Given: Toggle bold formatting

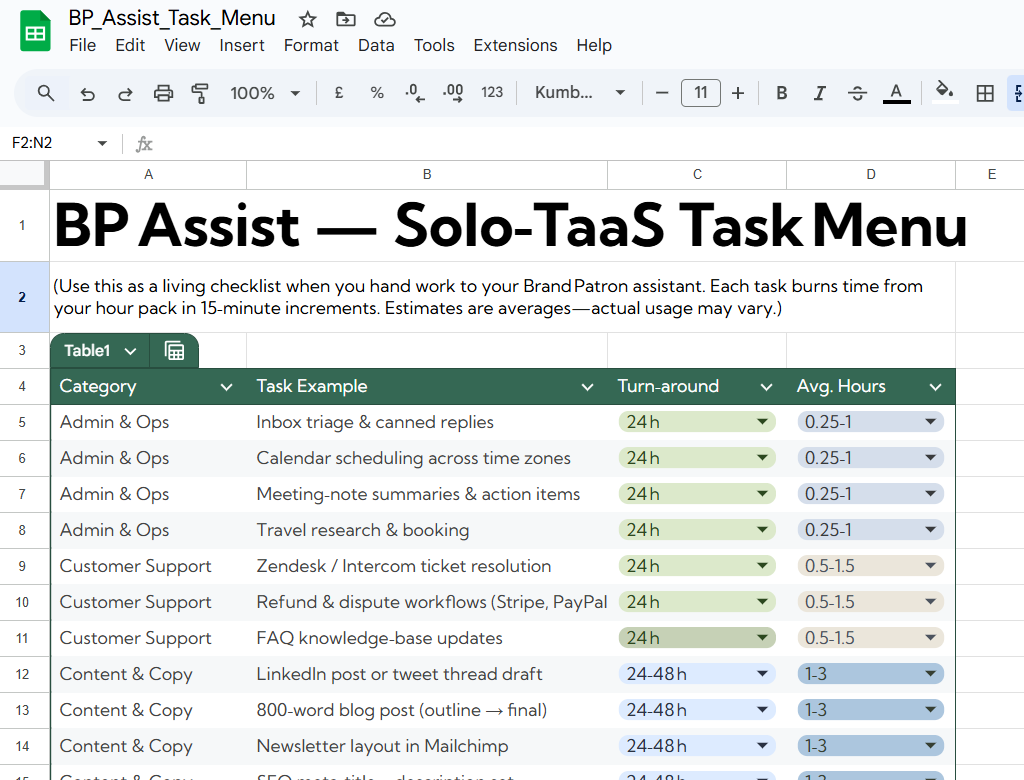Looking at the screenshot, I should pos(782,93).
